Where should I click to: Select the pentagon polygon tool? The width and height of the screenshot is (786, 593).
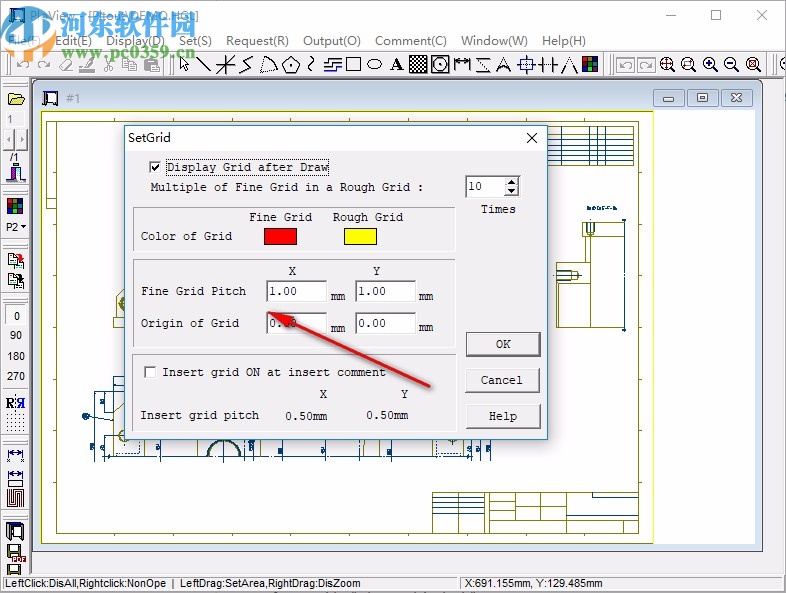coord(291,64)
